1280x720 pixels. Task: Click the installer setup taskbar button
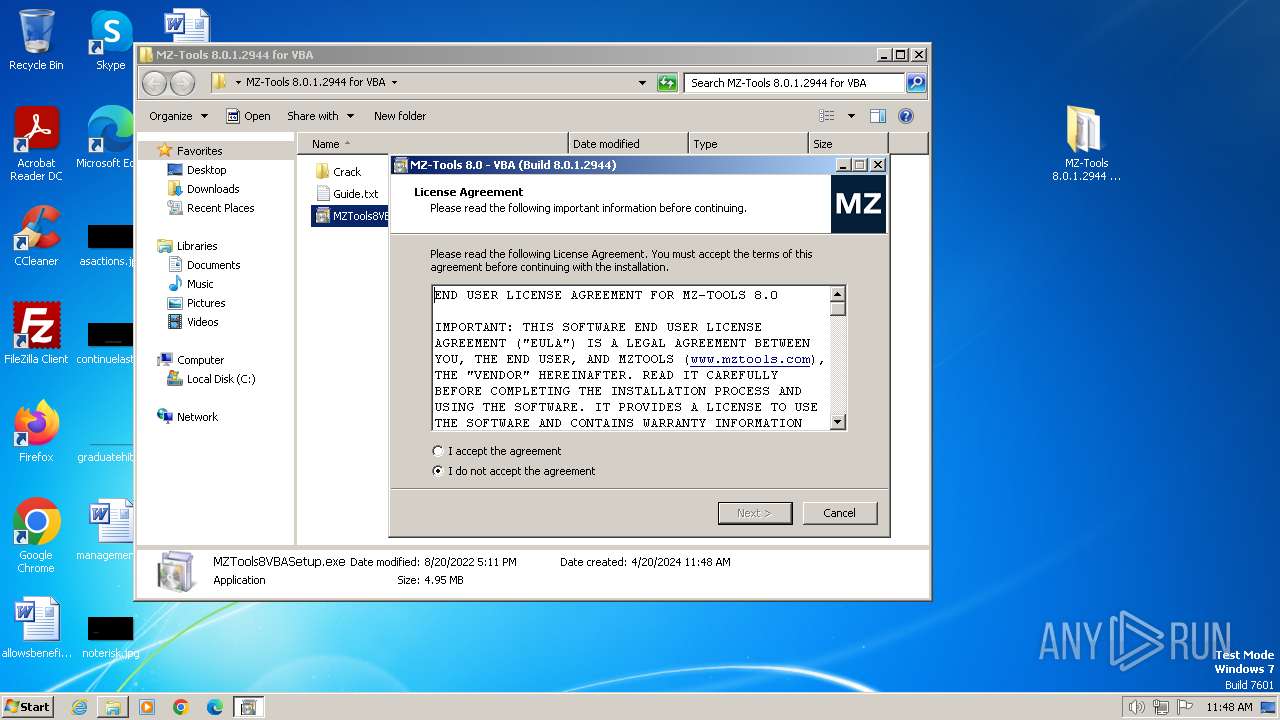[248, 707]
